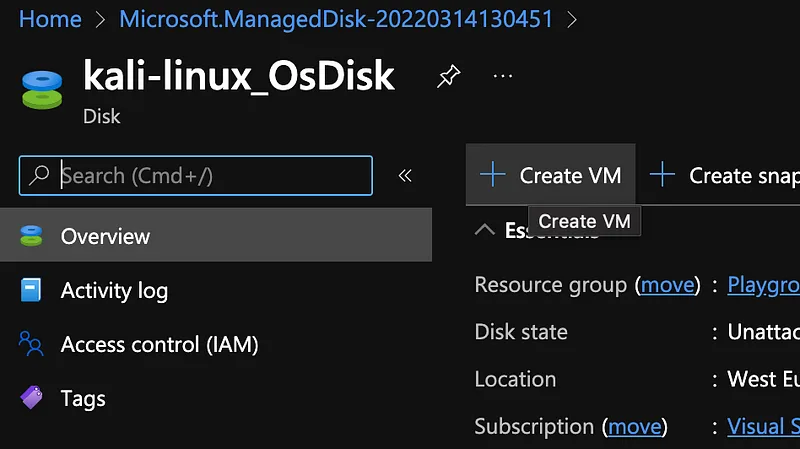Screen dimensions: 800x449
Task: Click the Create VM button
Action: coord(551,175)
